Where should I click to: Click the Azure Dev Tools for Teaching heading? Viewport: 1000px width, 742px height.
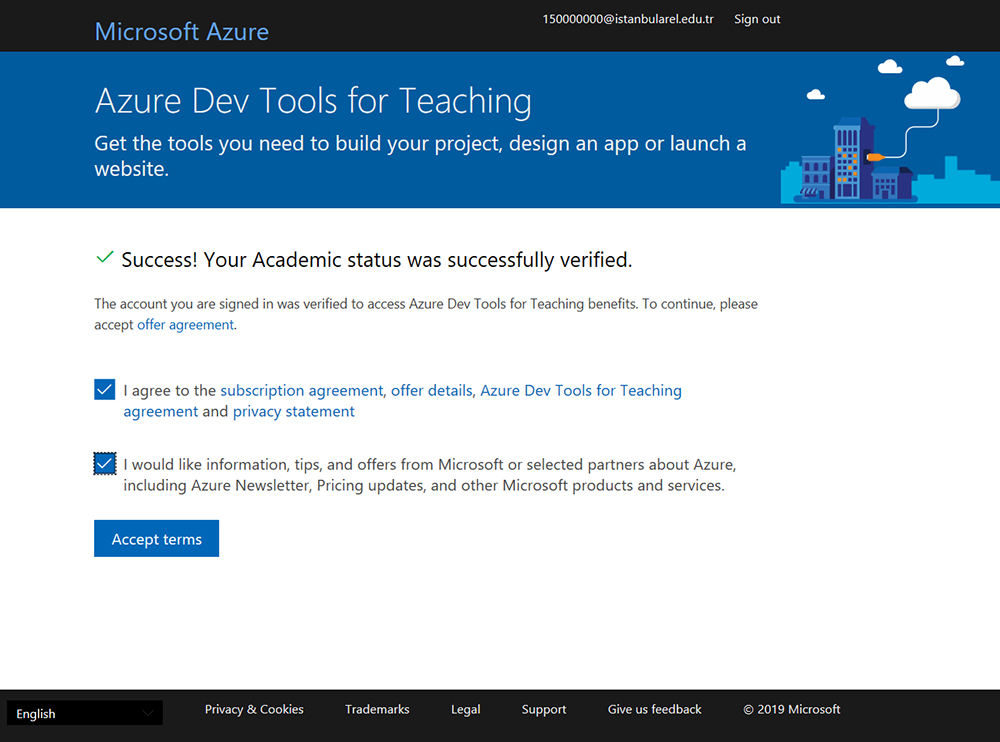pos(312,101)
